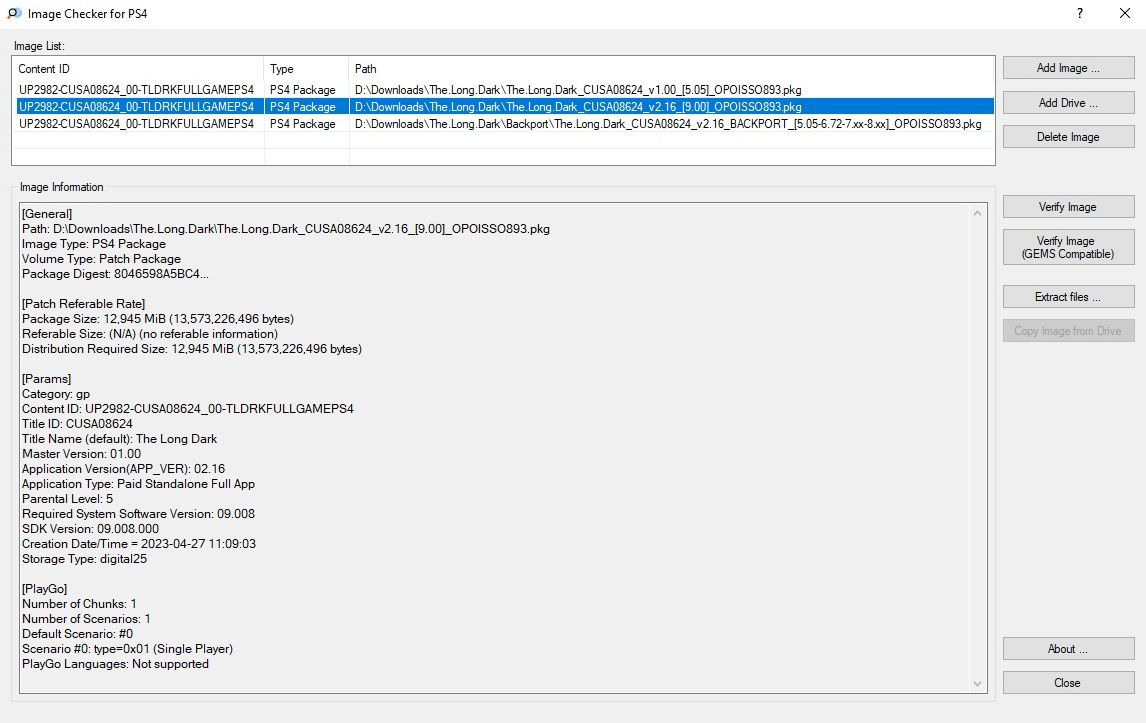
Task: Select the v2.16 BACKPORT package row
Action: tap(504, 124)
